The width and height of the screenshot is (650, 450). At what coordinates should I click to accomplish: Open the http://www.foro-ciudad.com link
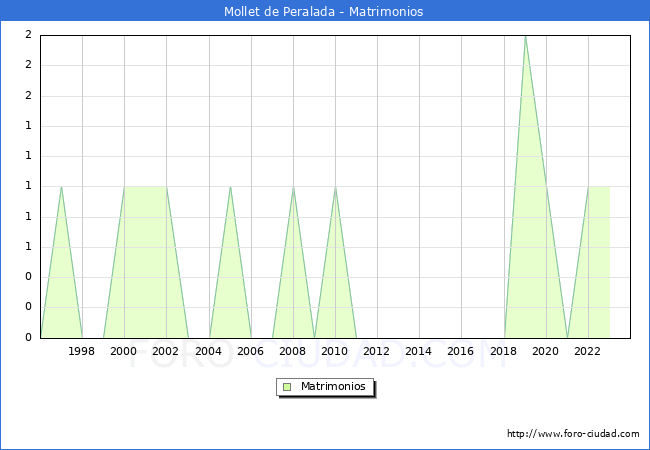click(x=573, y=434)
